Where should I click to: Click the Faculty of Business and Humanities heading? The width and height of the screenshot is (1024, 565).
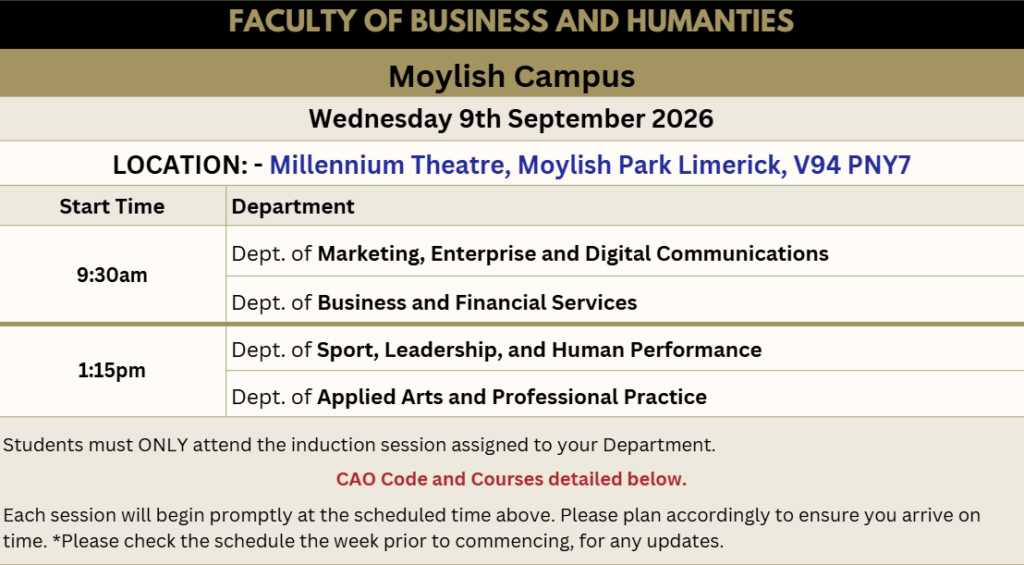(x=511, y=21)
